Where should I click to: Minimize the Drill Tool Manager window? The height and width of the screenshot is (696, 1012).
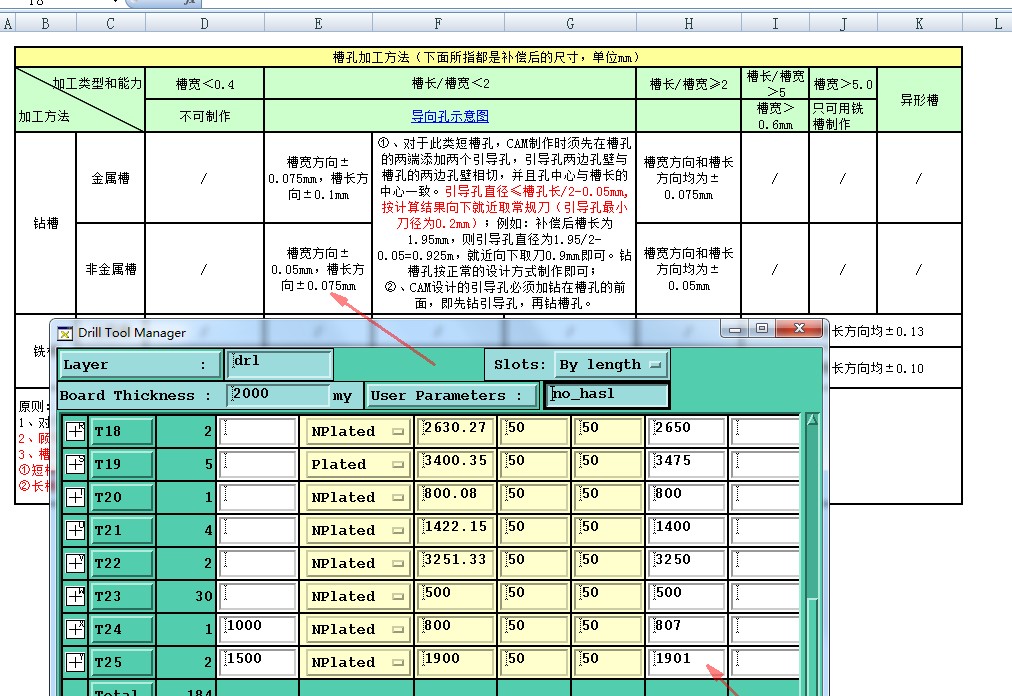click(x=734, y=328)
